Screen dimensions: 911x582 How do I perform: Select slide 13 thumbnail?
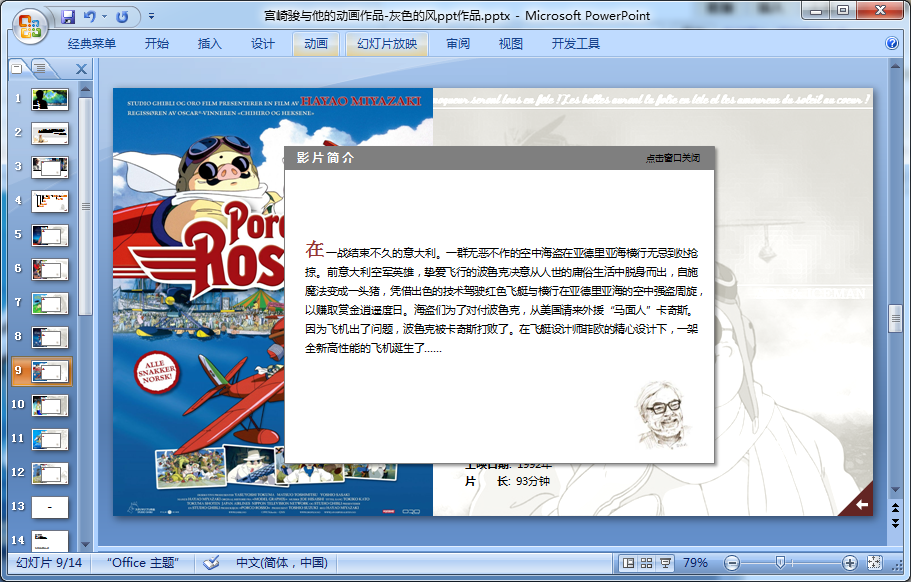click(49, 507)
